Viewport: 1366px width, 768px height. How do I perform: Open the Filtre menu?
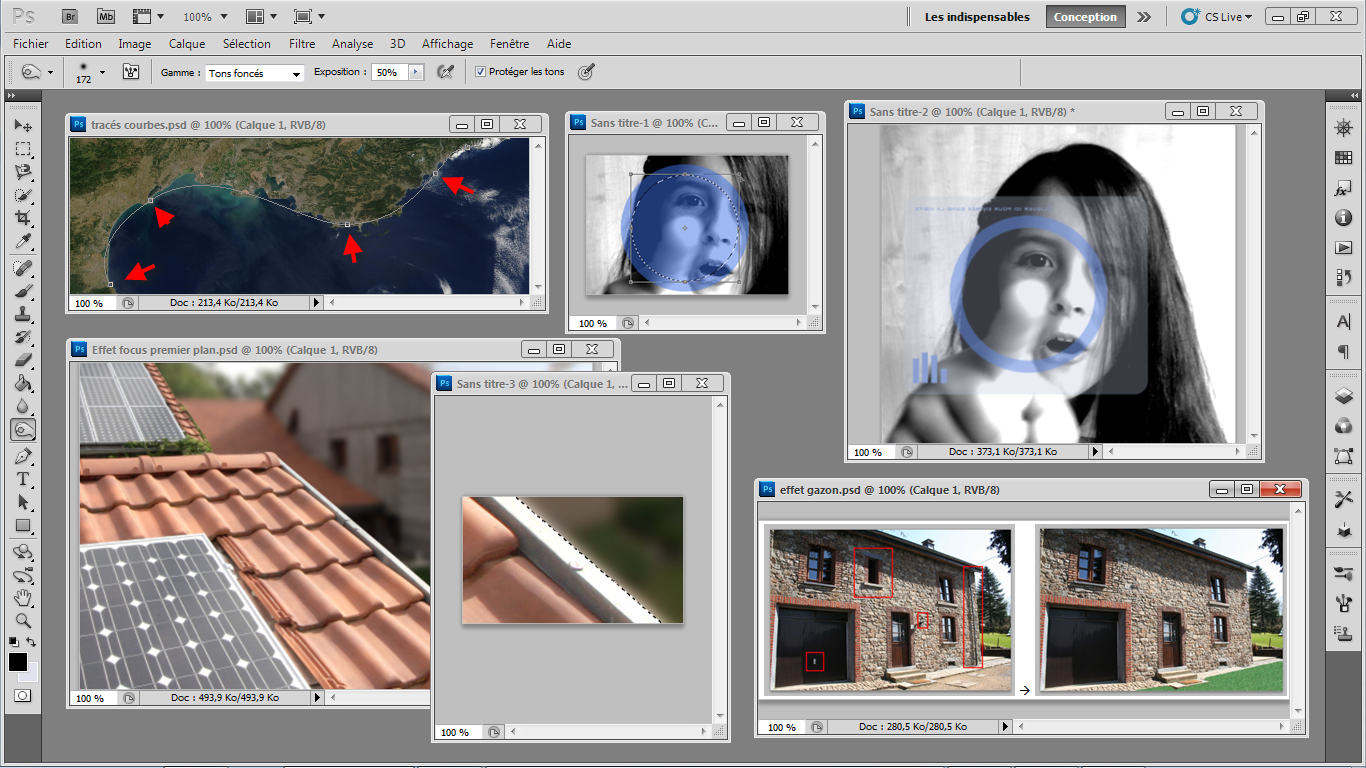tap(301, 44)
